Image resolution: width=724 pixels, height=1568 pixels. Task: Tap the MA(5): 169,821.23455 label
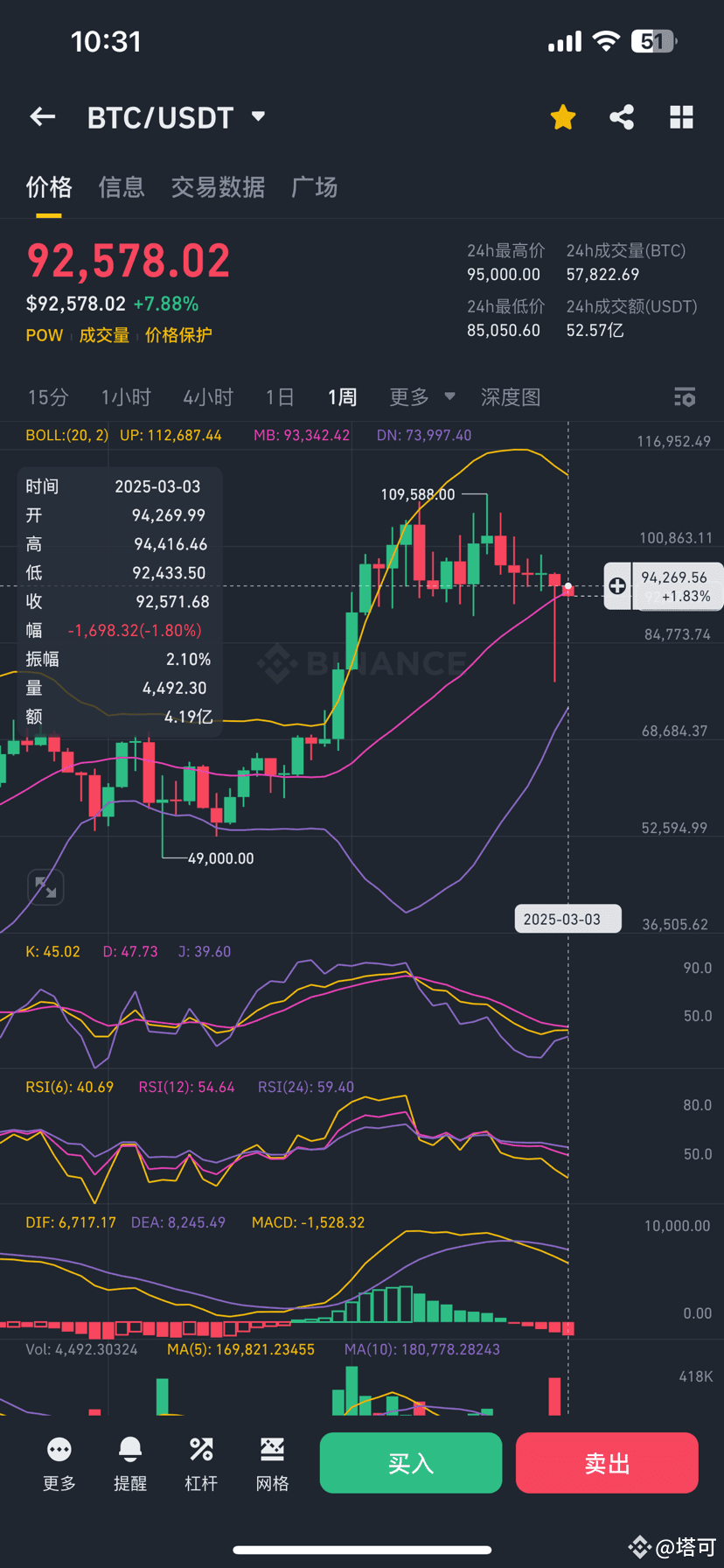click(x=240, y=1349)
